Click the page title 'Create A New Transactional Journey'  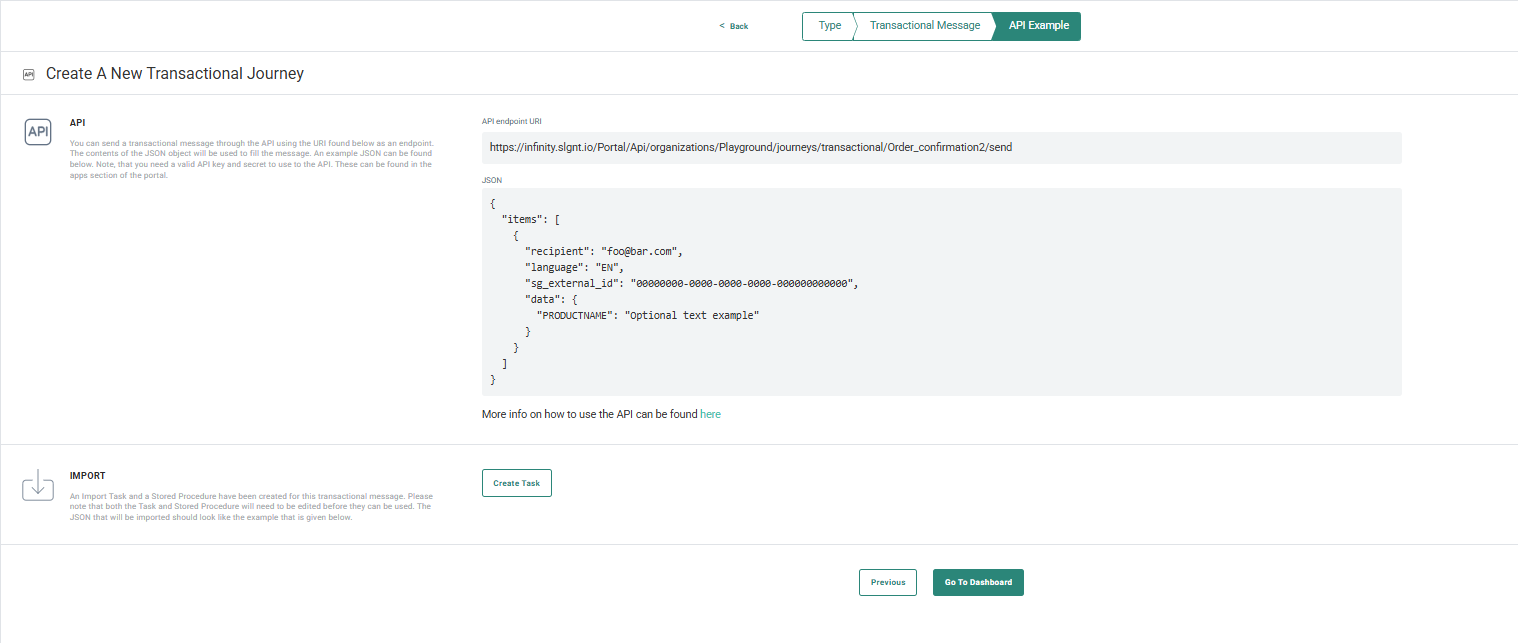click(x=175, y=74)
